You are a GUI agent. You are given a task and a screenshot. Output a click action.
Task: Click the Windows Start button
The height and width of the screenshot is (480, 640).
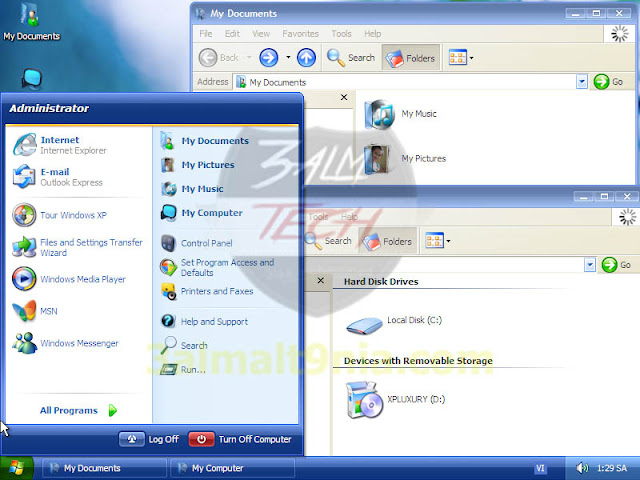[x=17, y=468]
